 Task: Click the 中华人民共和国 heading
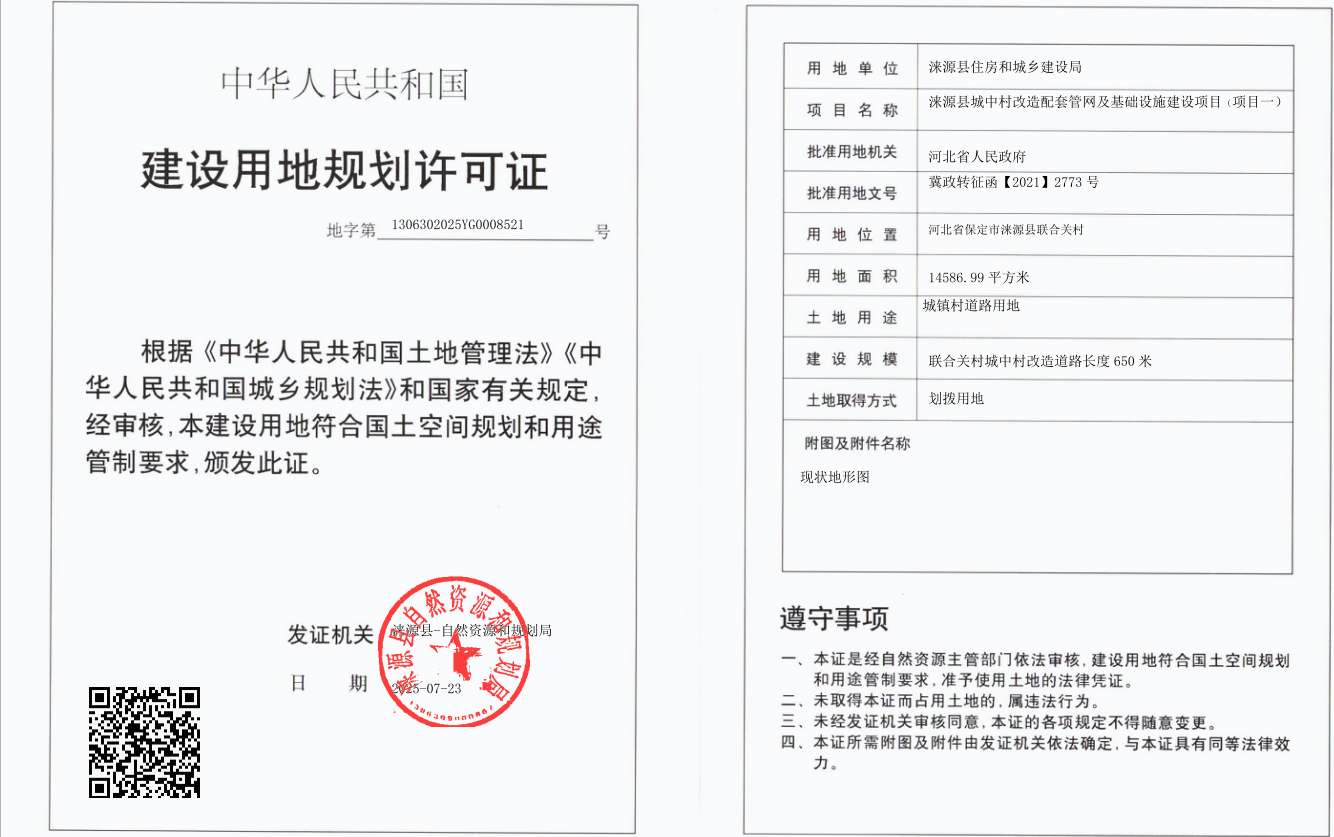point(345,84)
